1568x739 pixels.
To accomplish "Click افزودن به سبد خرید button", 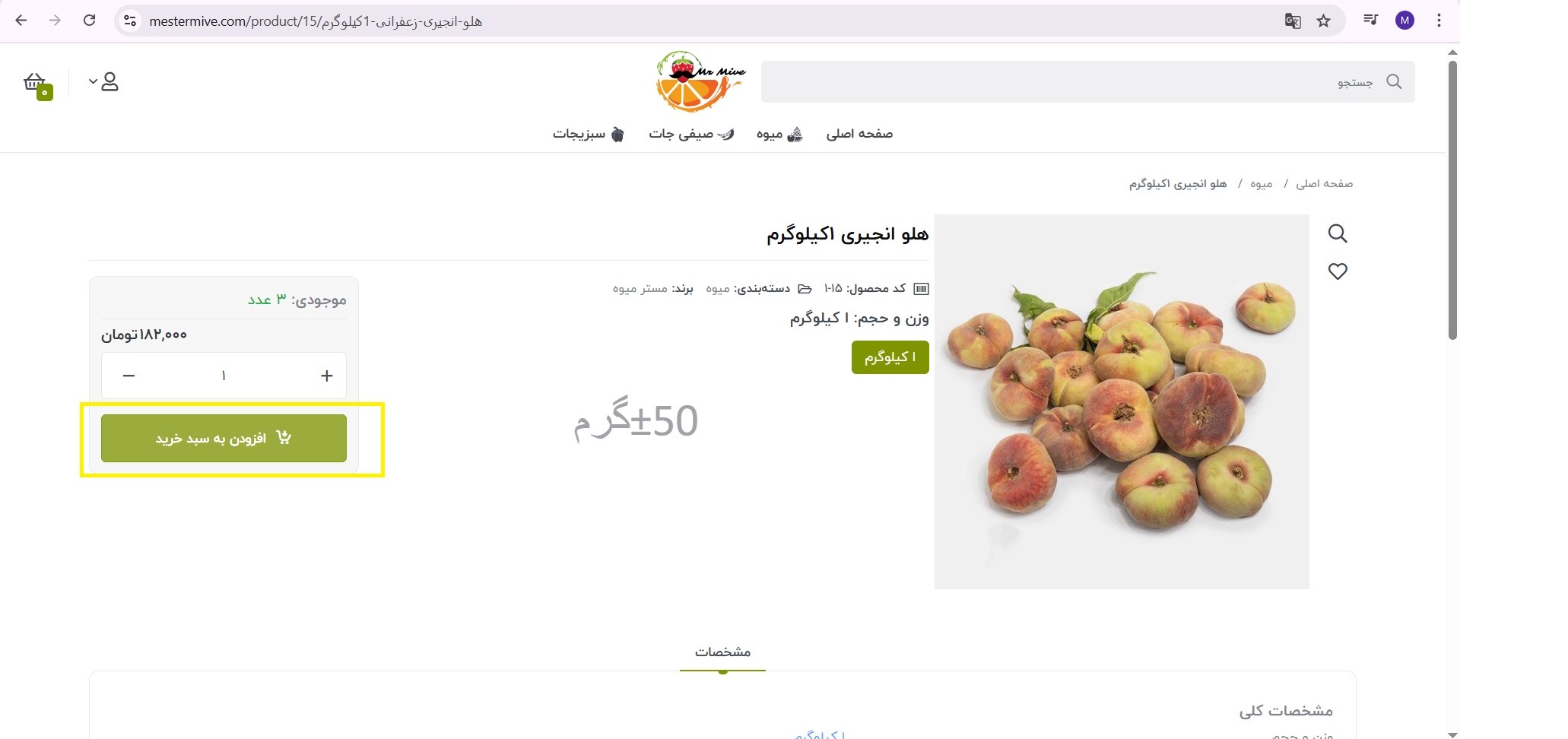I will pyautogui.click(x=224, y=438).
